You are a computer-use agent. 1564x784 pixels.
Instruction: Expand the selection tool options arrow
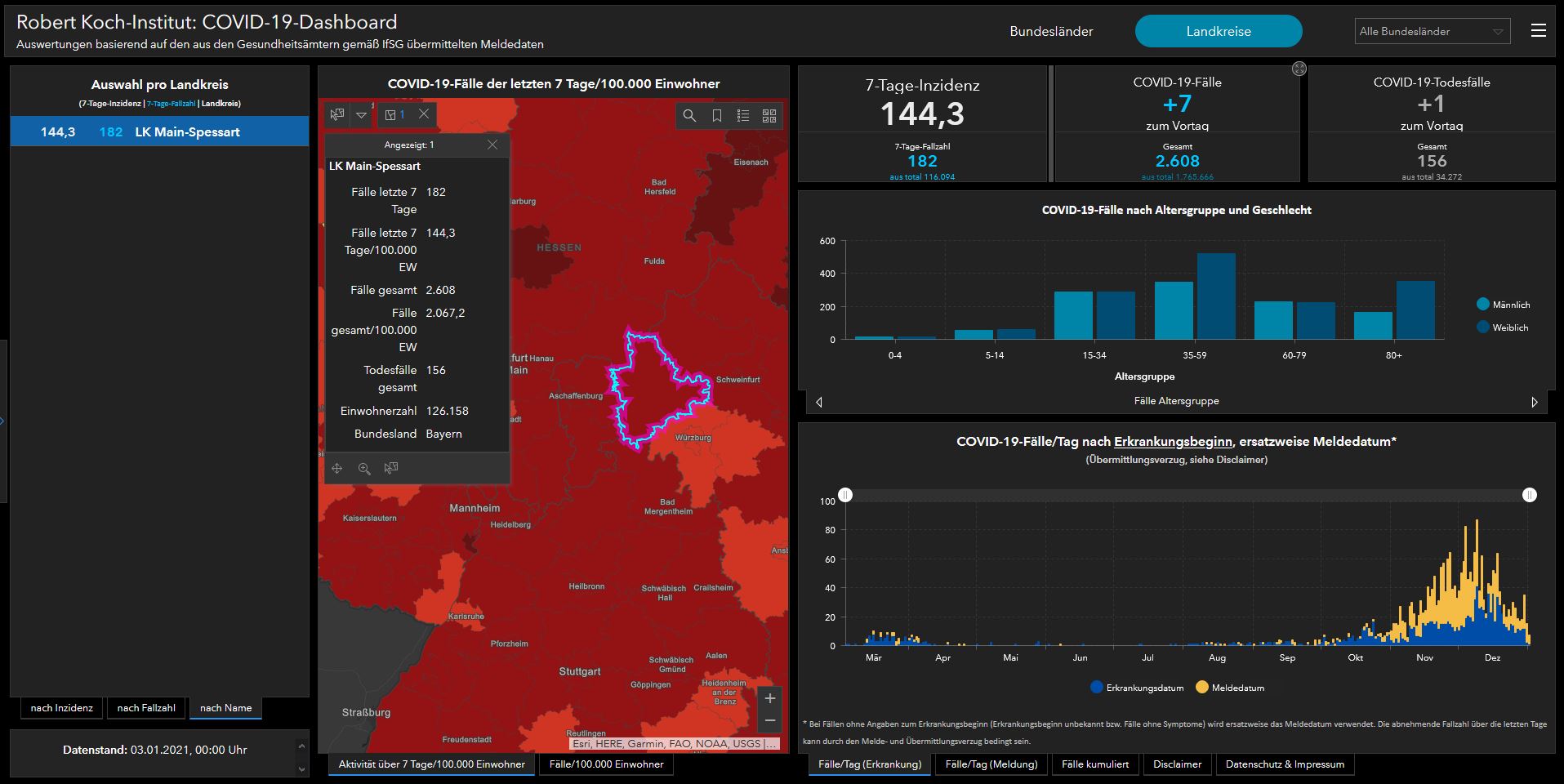(x=361, y=115)
